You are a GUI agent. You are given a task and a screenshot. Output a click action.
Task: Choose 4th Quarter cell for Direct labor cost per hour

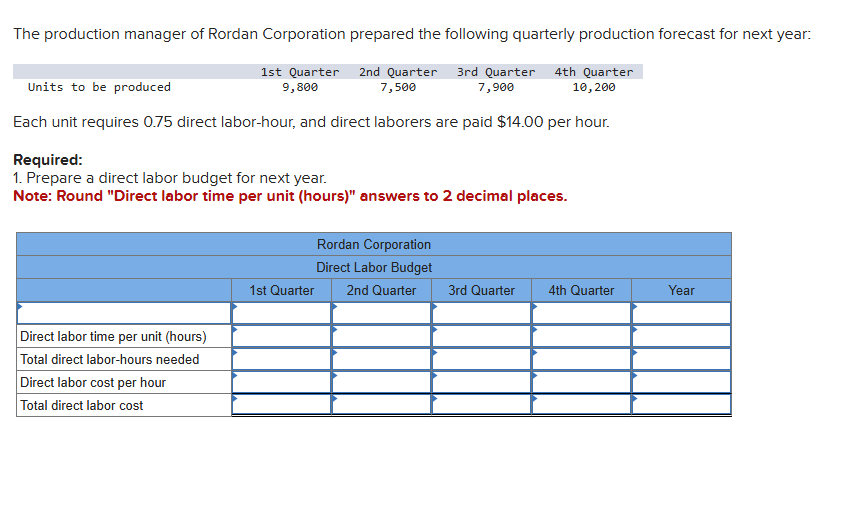tap(582, 382)
